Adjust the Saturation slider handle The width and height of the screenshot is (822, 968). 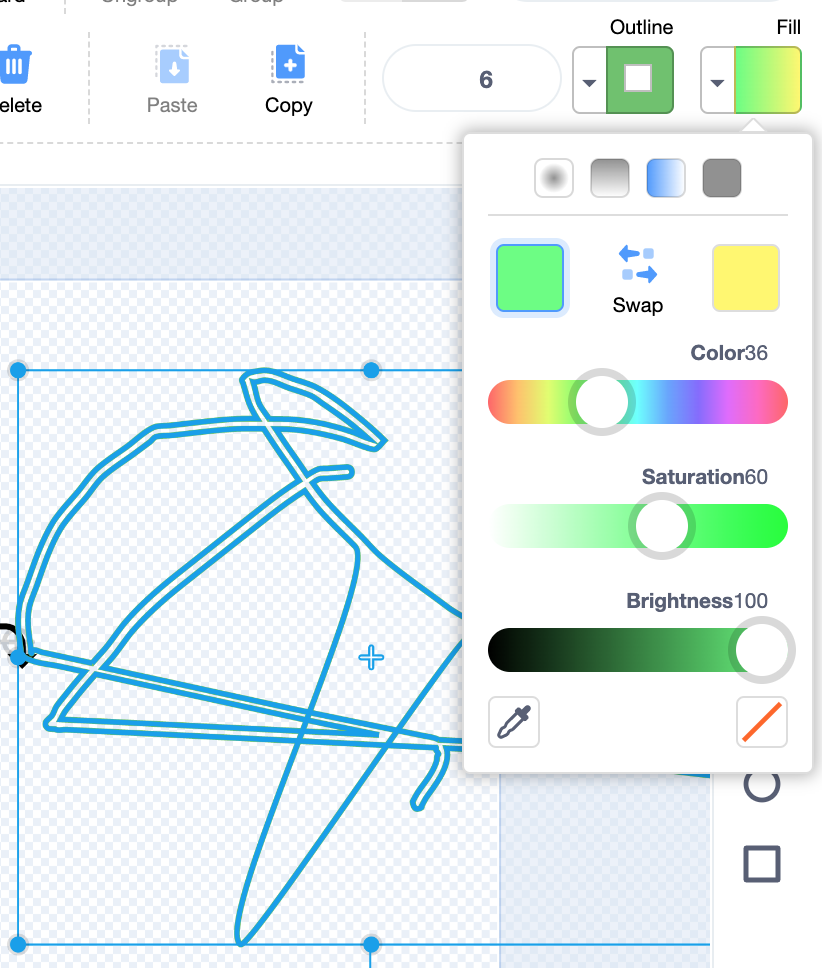pos(662,526)
